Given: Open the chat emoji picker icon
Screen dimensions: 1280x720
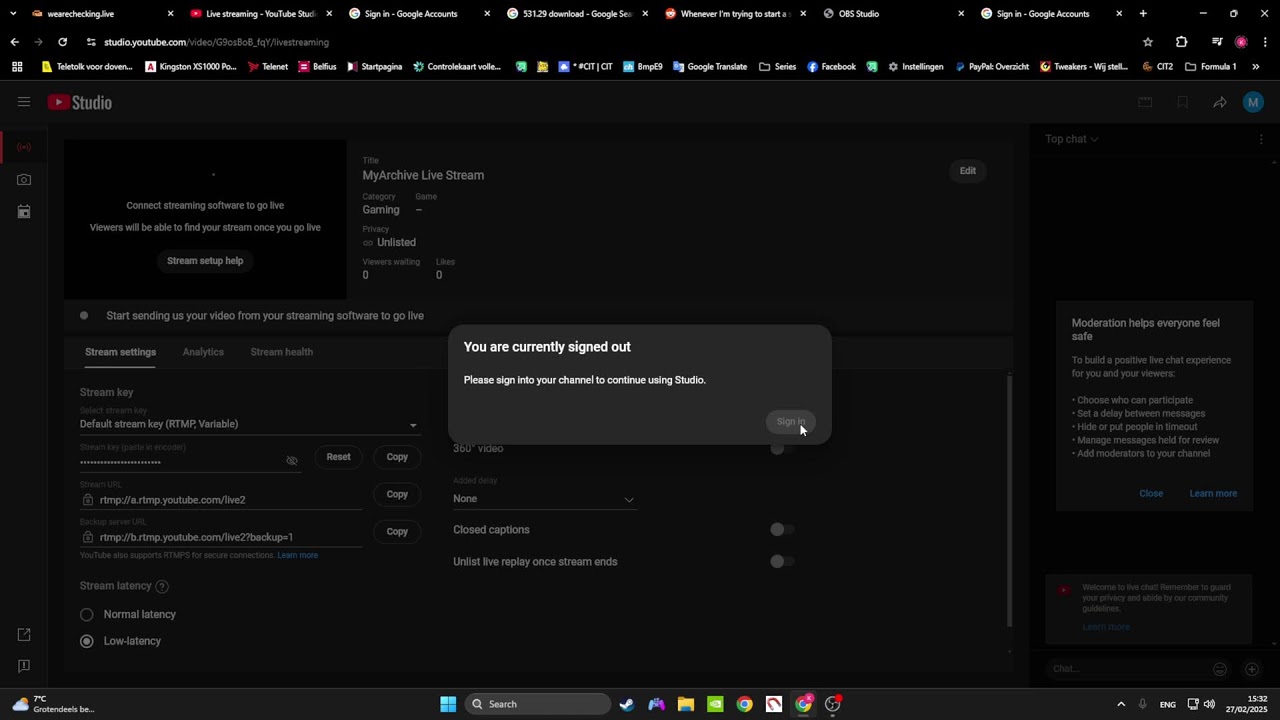Looking at the screenshot, I should [1220, 669].
